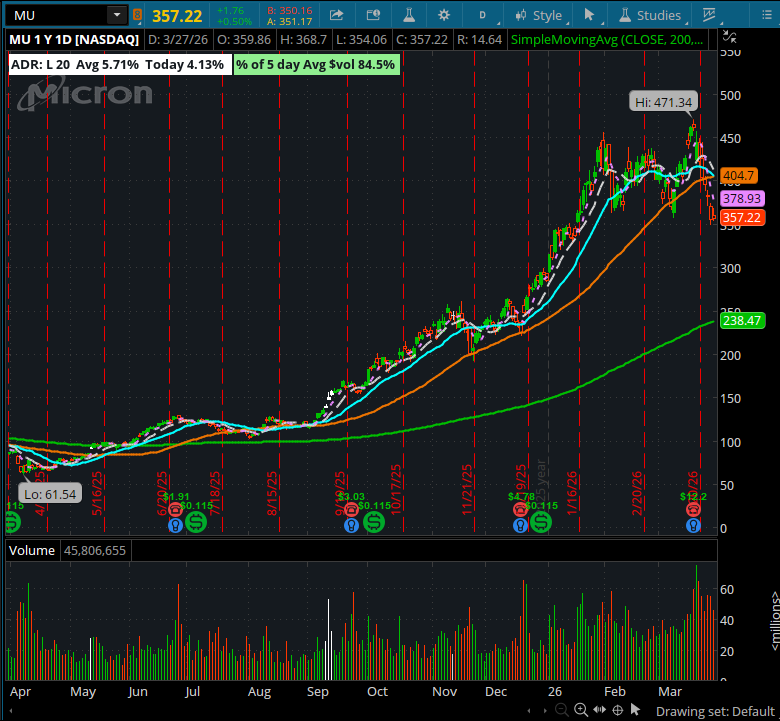Open chart settings gear icon
Image resolution: width=780 pixels, height=721 pixels.
tap(444, 15)
